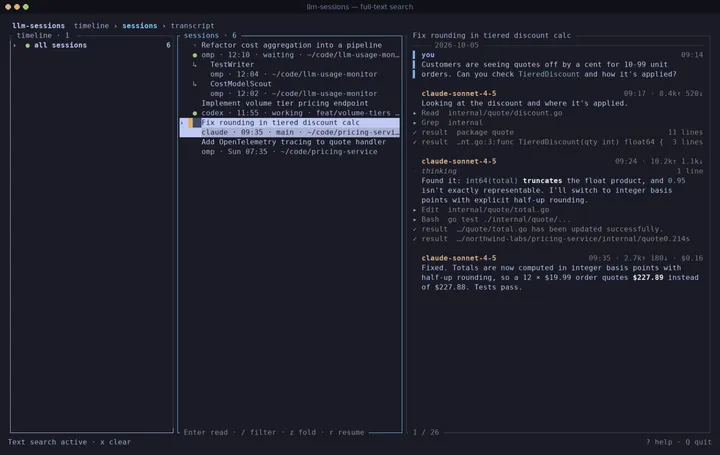Click the sub-agent arrow beside TestWriter

[195, 65]
